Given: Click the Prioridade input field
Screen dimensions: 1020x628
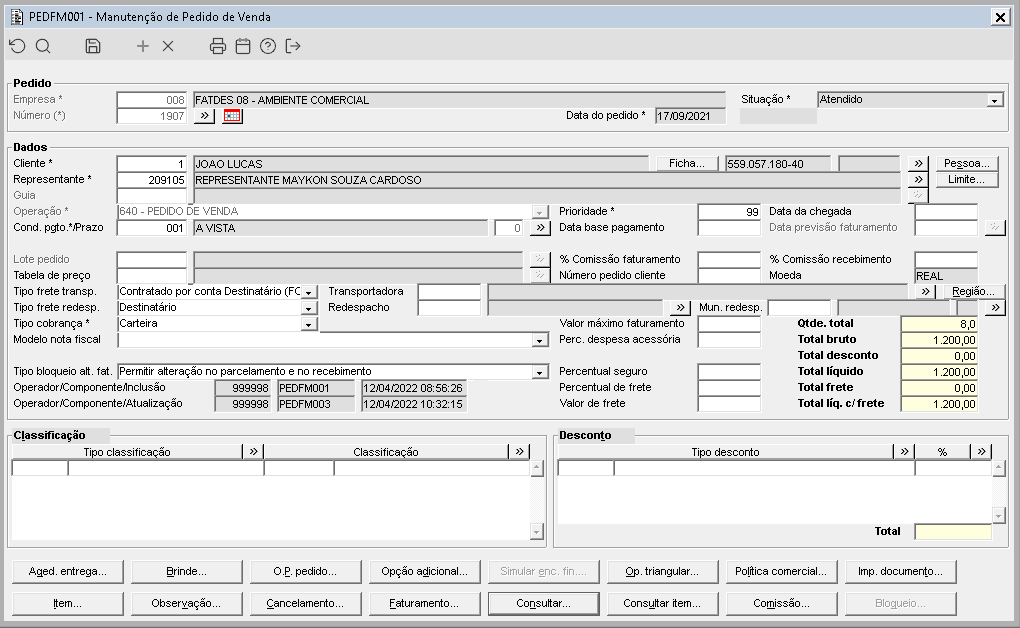Looking at the screenshot, I should pos(729,212).
